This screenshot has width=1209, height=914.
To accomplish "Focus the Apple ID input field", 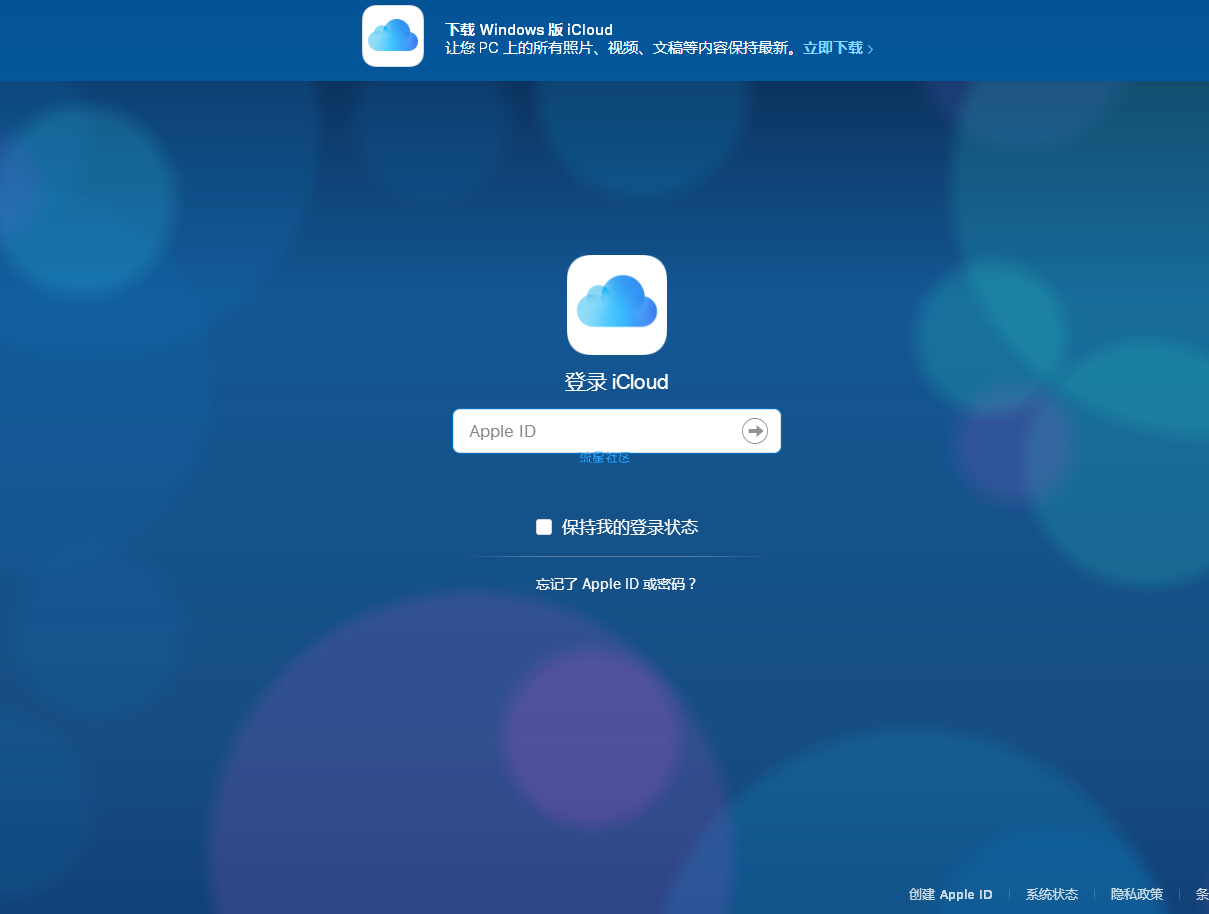I will point(617,431).
